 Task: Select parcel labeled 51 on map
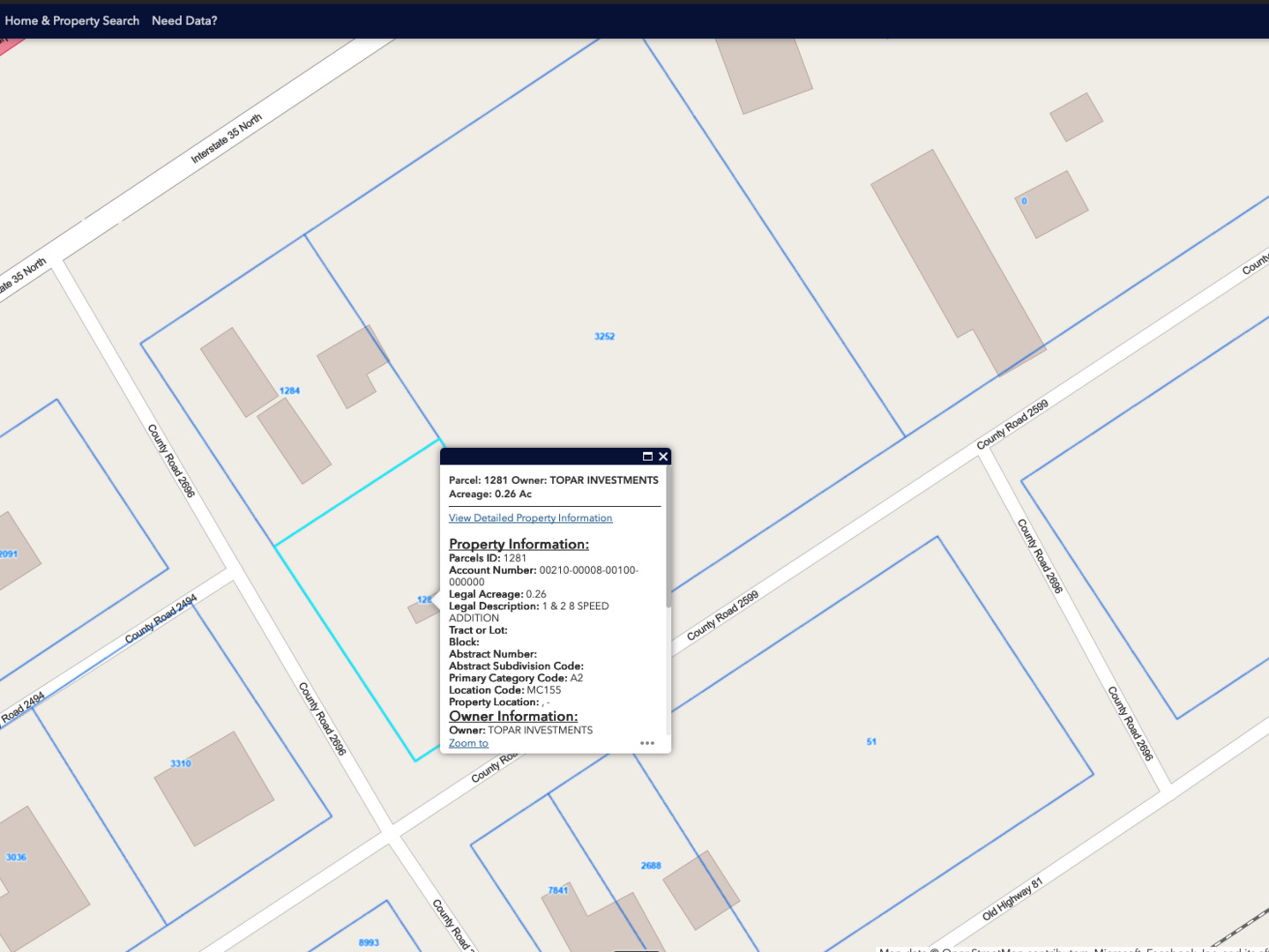[x=871, y=742]
